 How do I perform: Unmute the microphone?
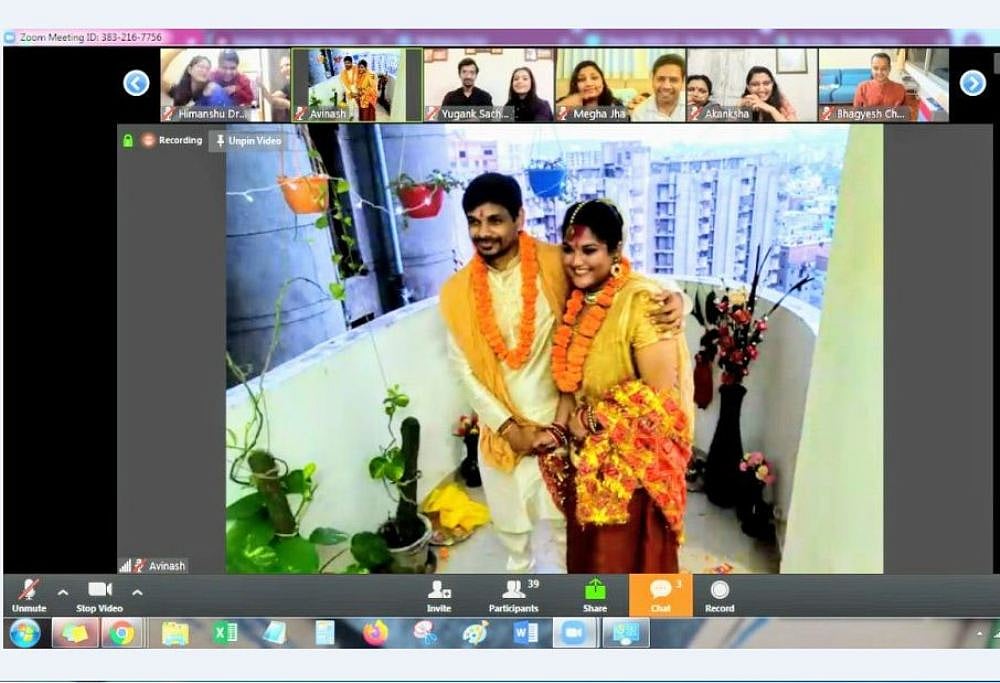[29, 594]
